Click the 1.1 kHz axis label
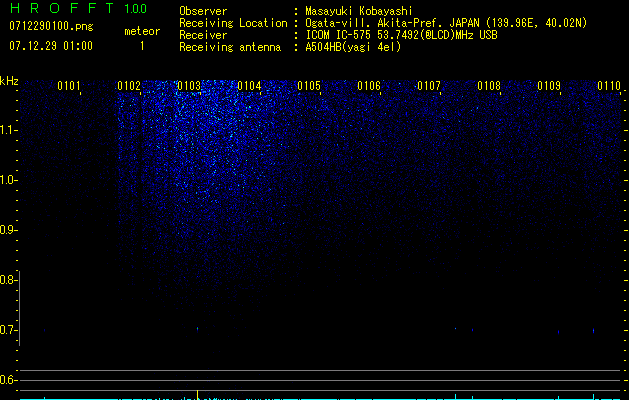The image size is (629, 400). [x=7, y=130]
